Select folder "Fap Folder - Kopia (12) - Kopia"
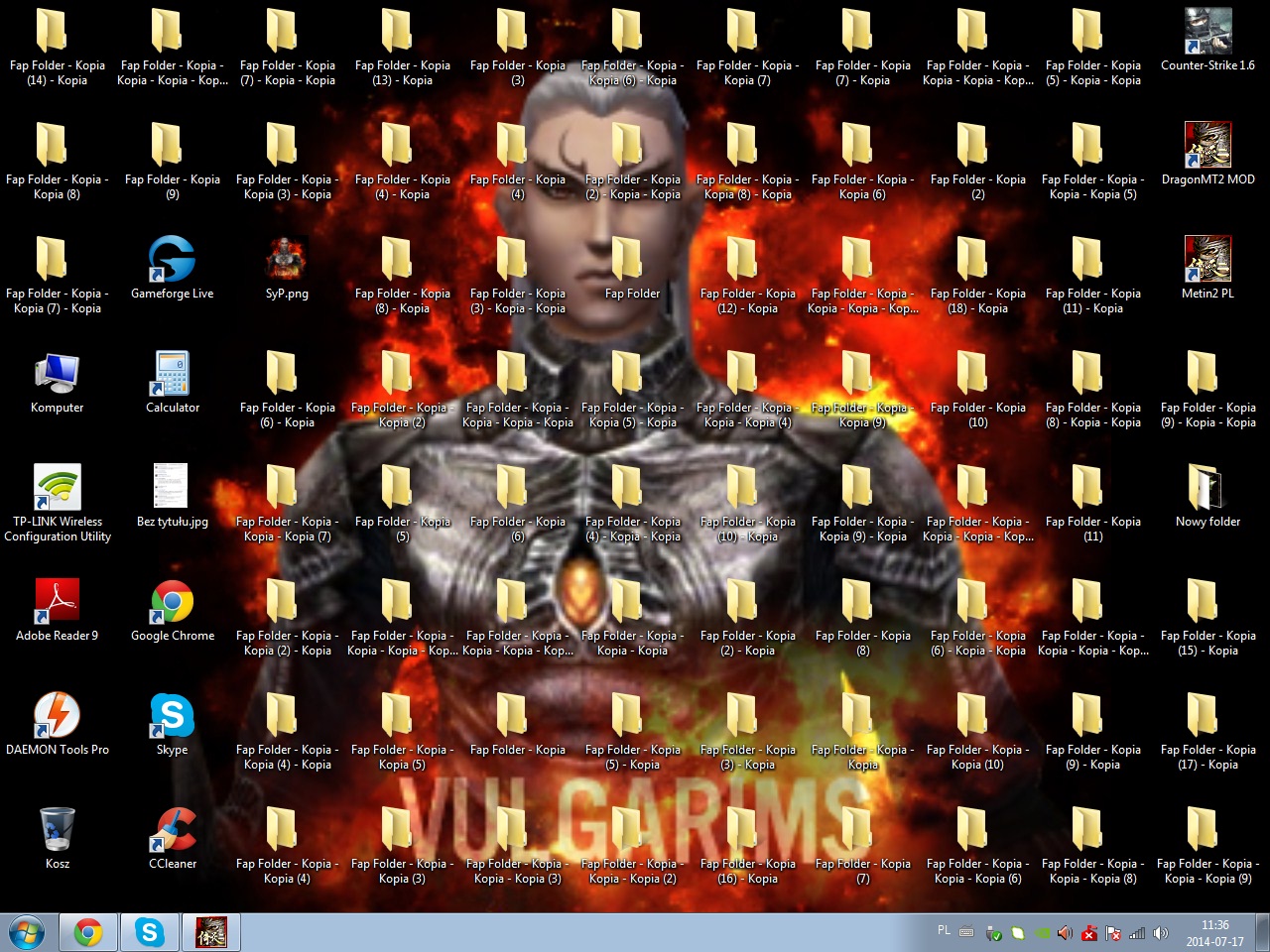Viewport: 1270px width, 952px height. pos(747,275)
